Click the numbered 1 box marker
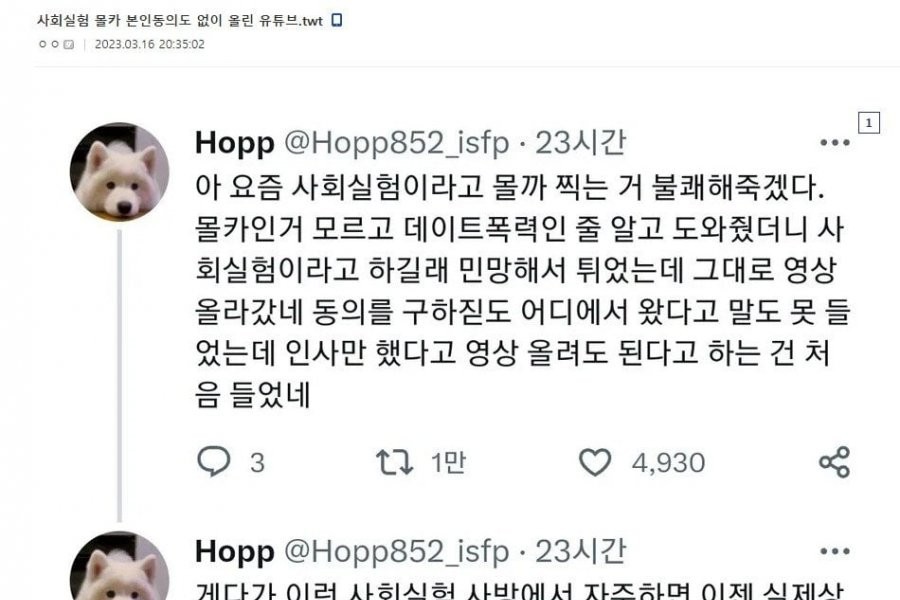This screenshot has height=600, width=900. pos(868,123)
